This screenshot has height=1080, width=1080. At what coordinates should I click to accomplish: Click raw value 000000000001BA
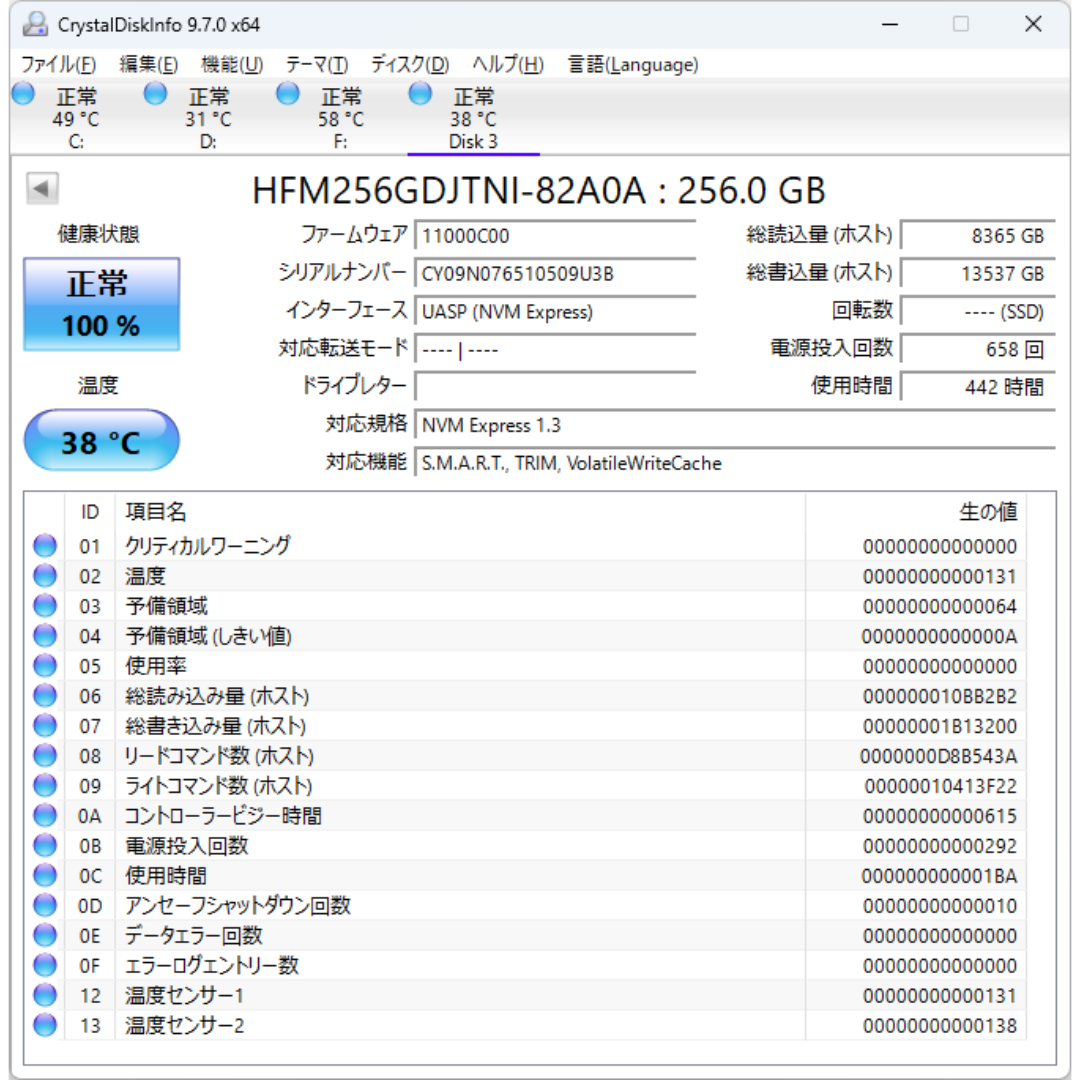pyautogui.click(x=939, y=876)
